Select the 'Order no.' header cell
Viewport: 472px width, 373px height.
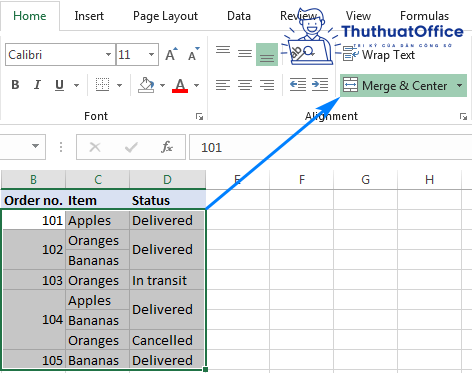pos(33,200)
